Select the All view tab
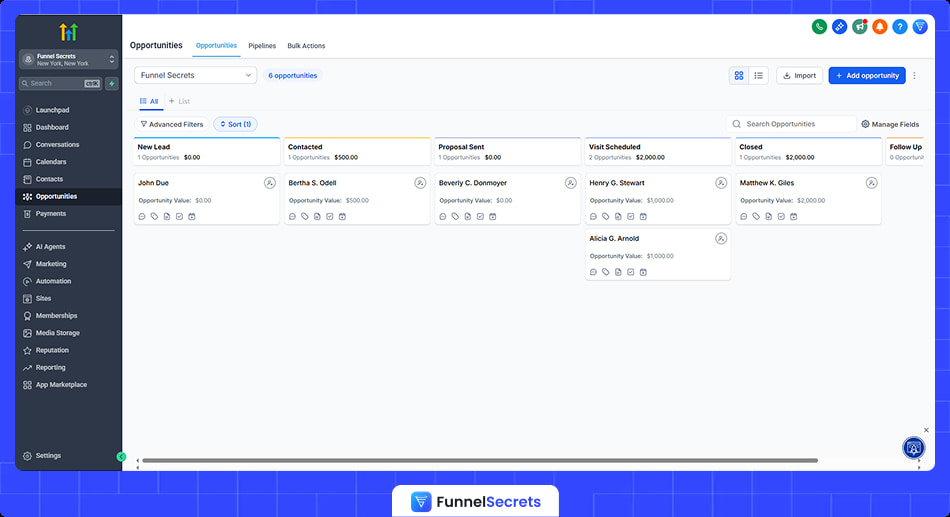The width and height of the screenshot is (950, 517). coord(149,101)
